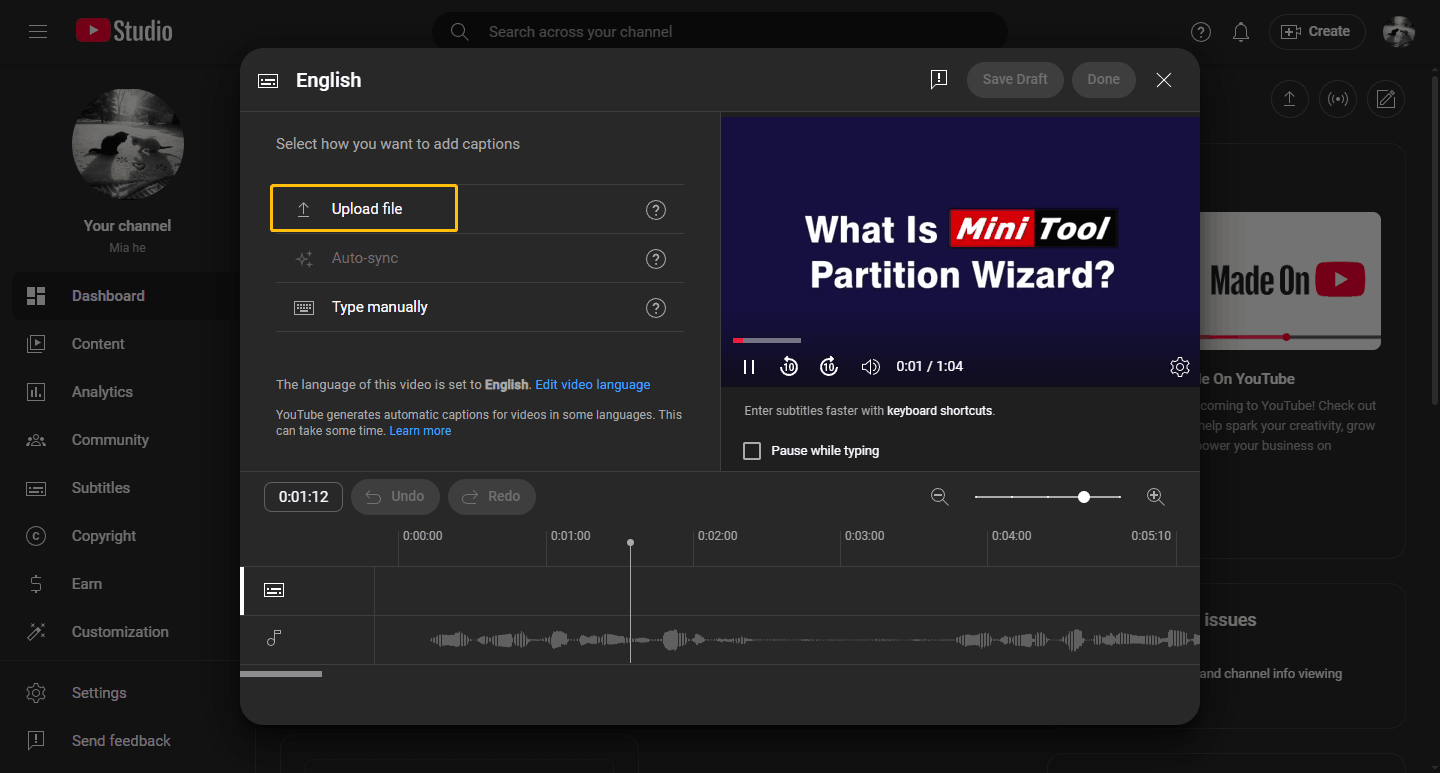Open the Dashboard sidebar item
Viewport: 1440px width, 773px height.
coord(126,296)
